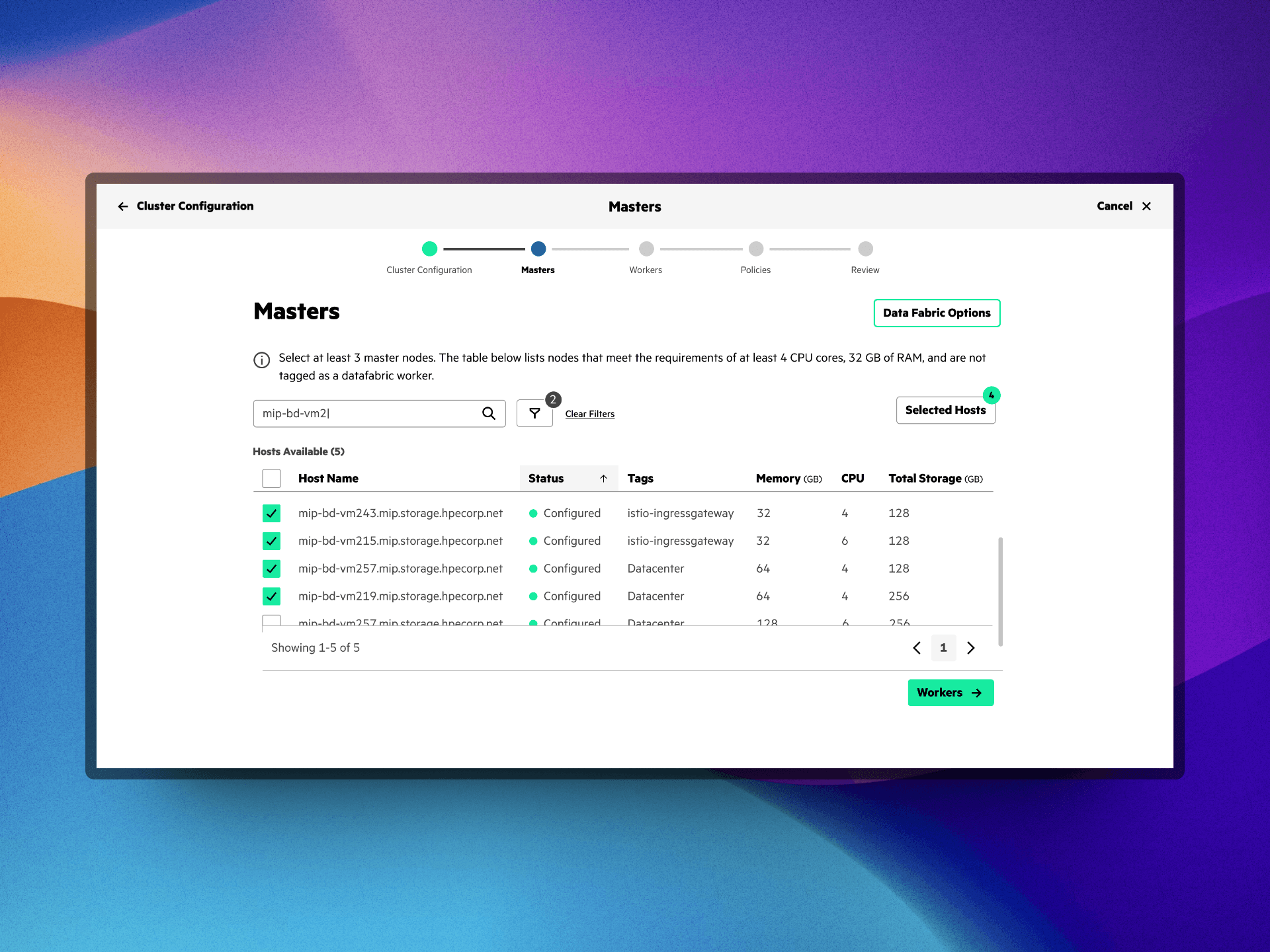Click Workers button to proceed
1270x952 pixels.
(950, 692)
